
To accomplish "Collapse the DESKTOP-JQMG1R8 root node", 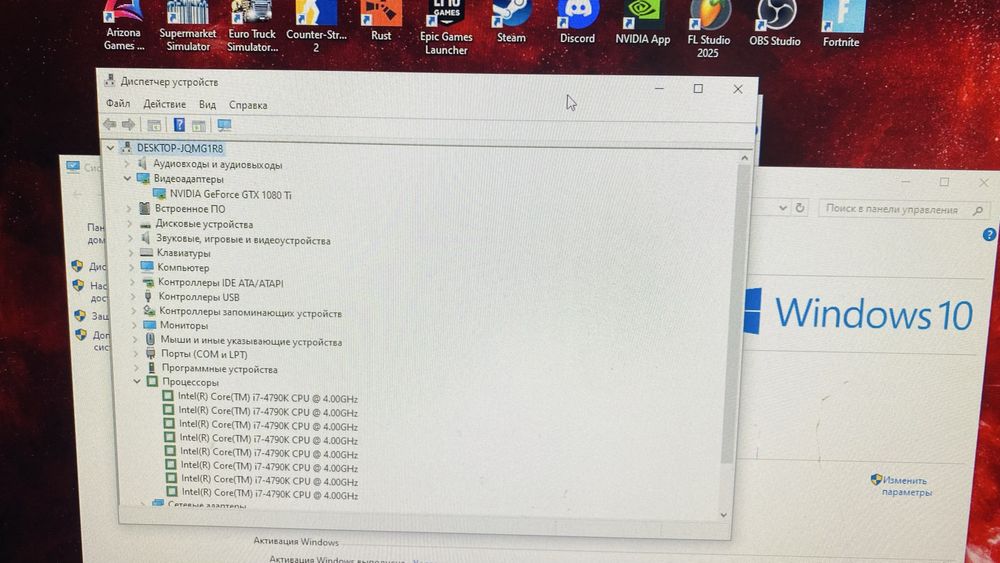I will 110,148.
